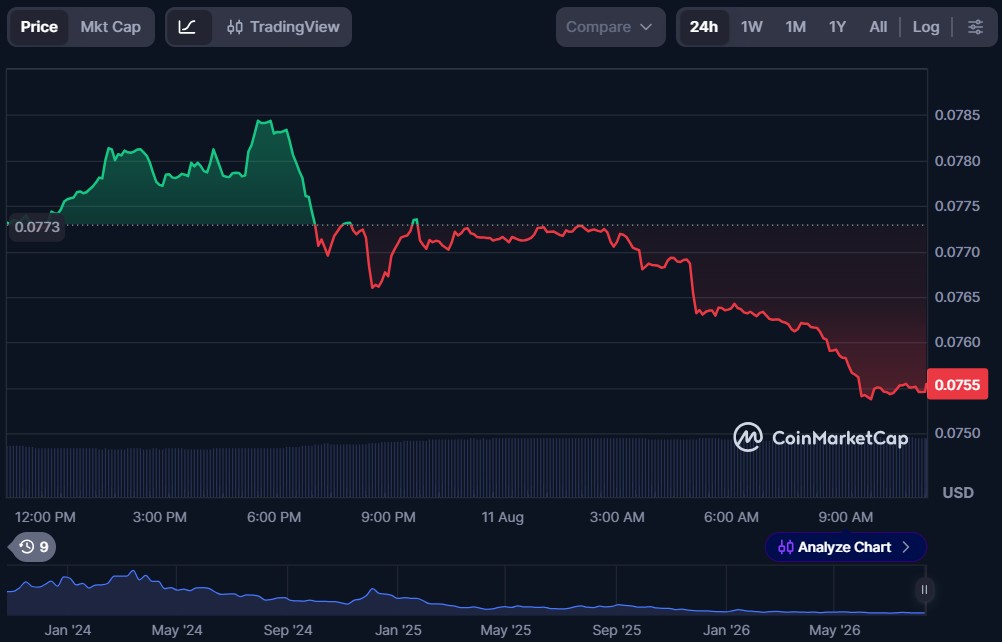Select the 24h time range
The width and height of the screenshot is (1002, 642).
click(x=704, y=27)
